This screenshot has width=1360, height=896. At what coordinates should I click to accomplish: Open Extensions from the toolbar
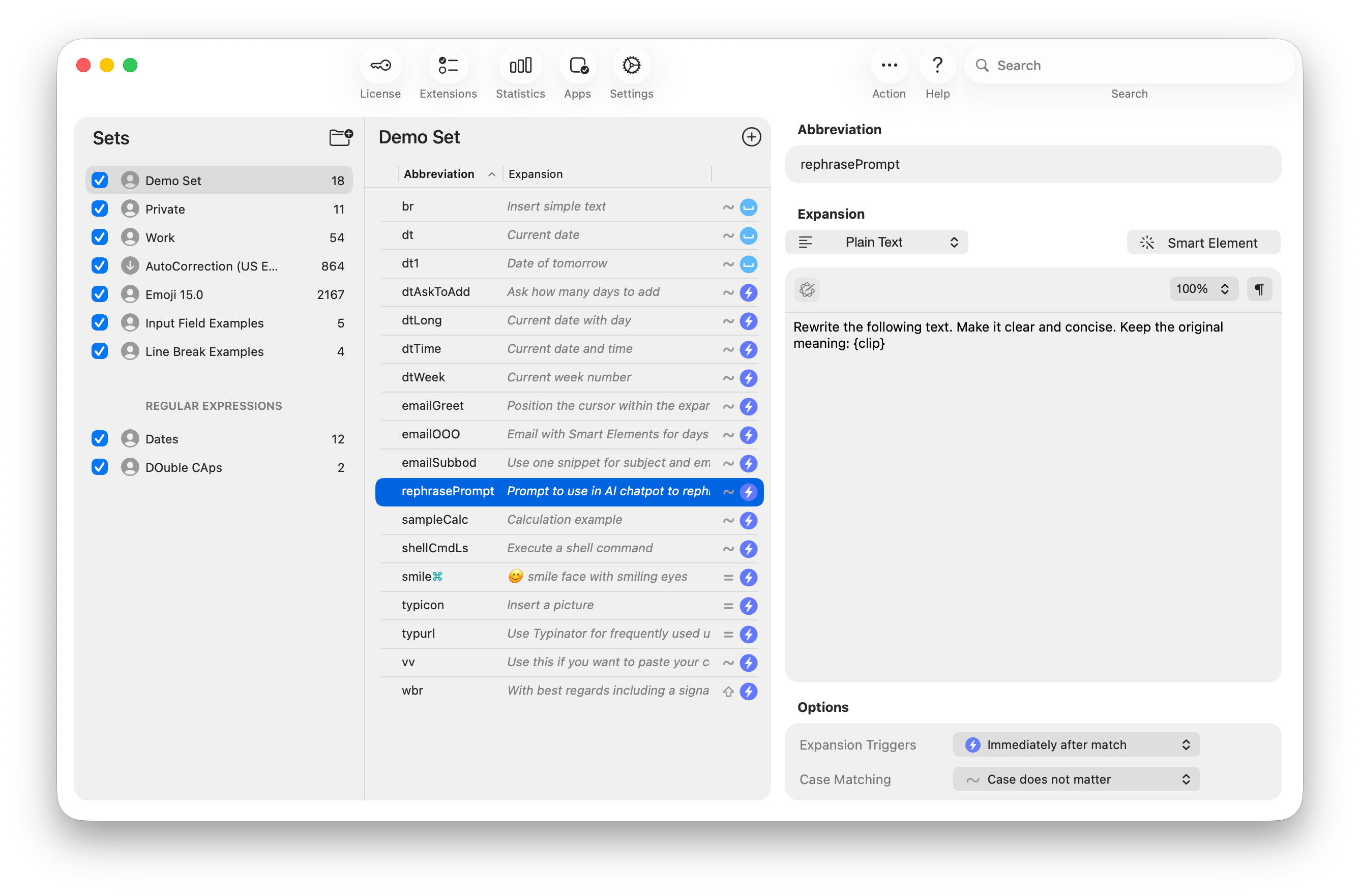[x=448, y=66]
